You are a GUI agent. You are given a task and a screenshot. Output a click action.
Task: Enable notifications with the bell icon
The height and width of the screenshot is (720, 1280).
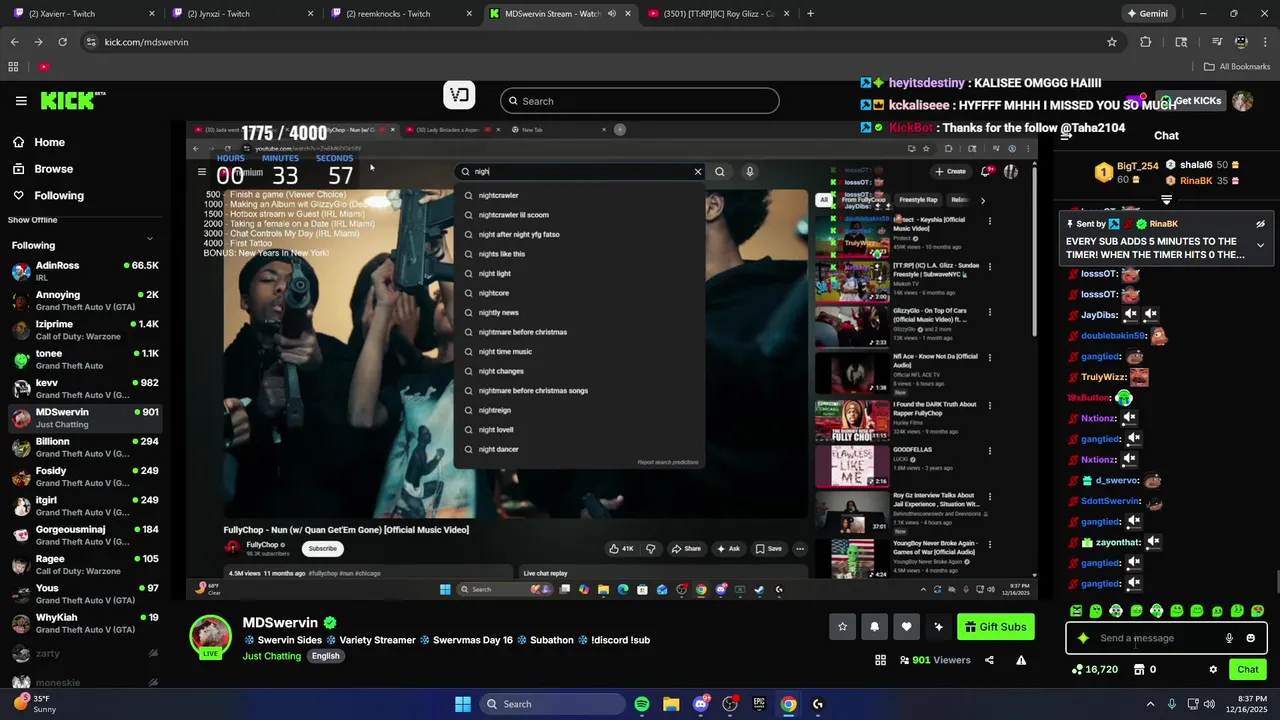[874, 627]
